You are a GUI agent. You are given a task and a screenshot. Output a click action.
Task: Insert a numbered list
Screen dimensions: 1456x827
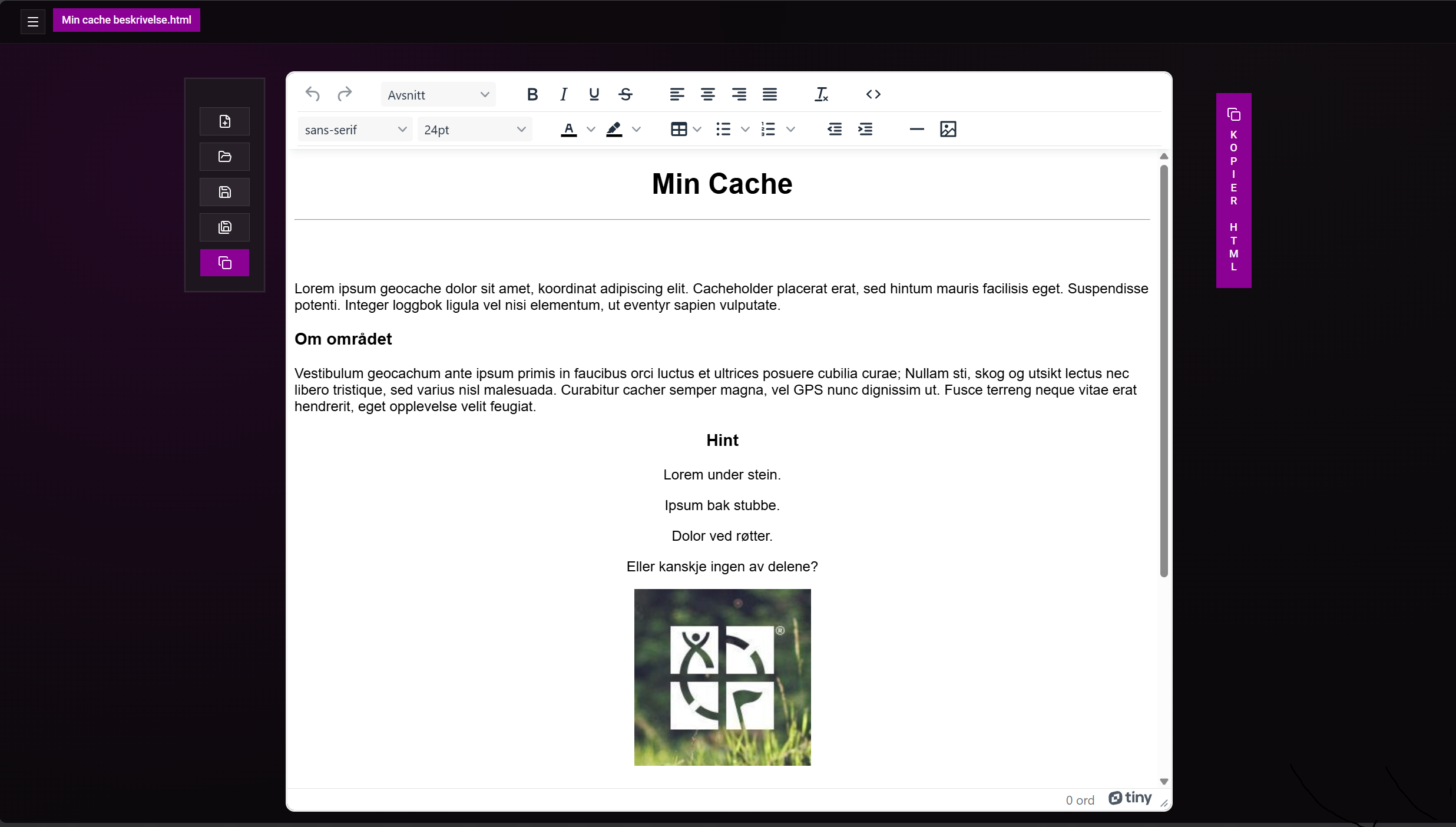[769, 130]
